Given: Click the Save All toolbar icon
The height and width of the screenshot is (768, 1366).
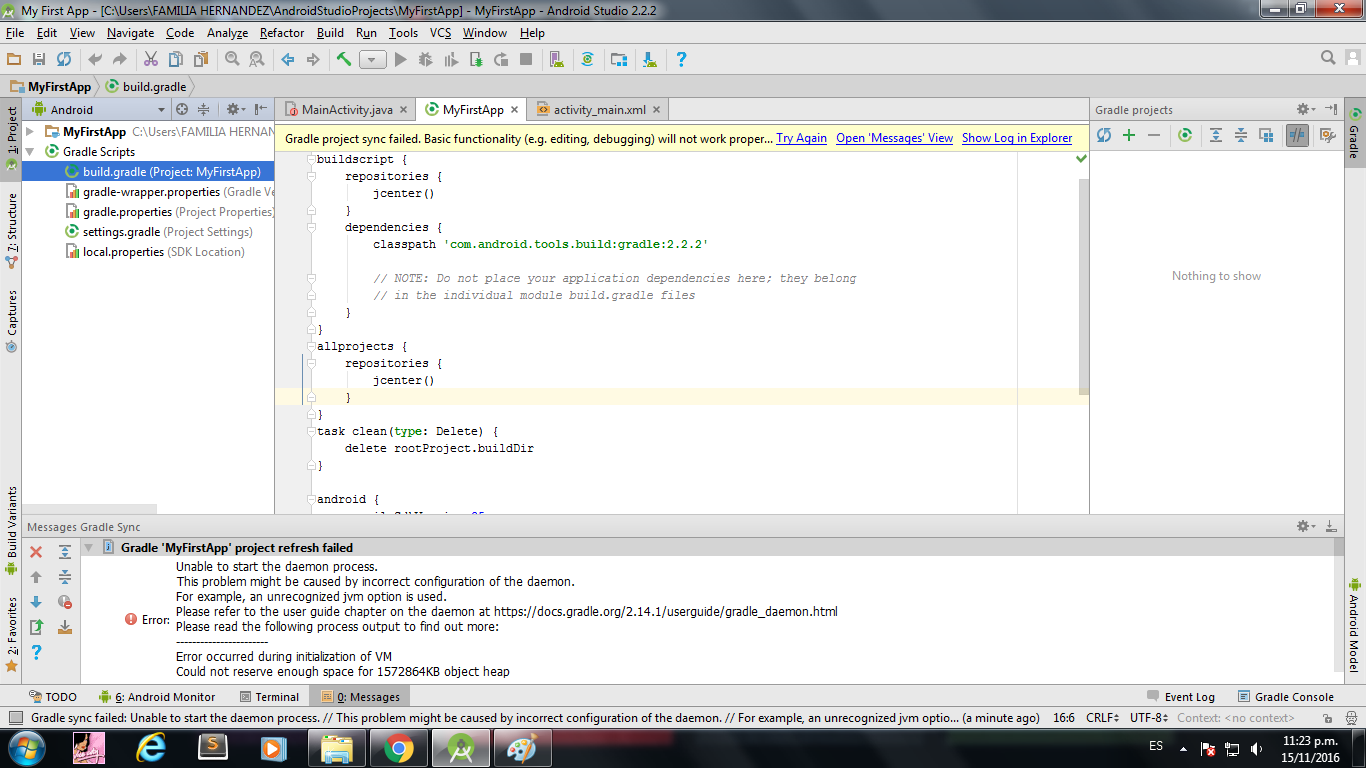Looking at the screenshot, I should coord(39,60).
